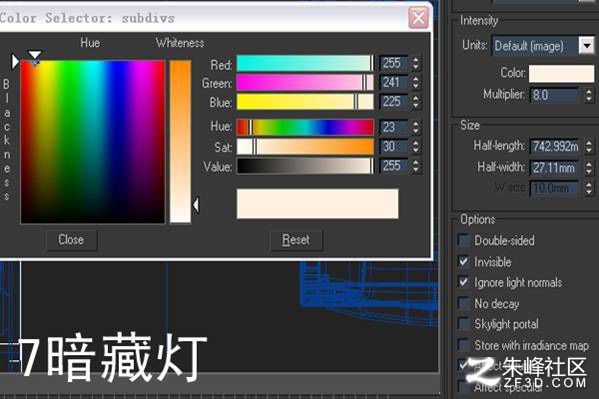Click the Hue value spinner arrows
This screenshot has height=399, width=599.
[x=416, y=127]
